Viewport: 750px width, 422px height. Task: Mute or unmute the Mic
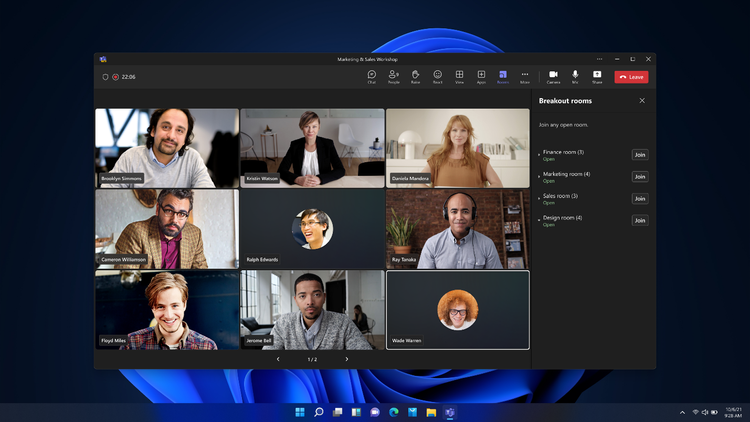(575, 77)
